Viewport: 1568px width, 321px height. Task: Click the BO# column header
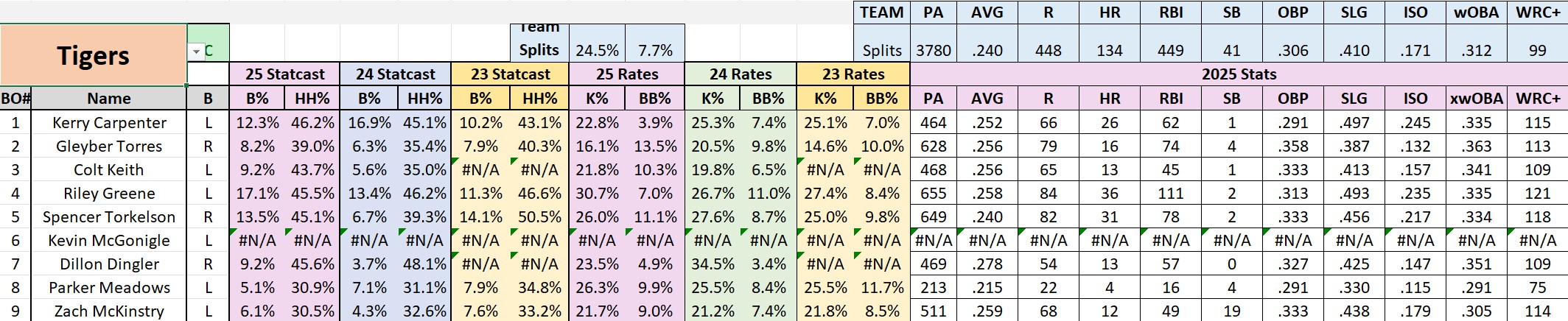[15, 99]
